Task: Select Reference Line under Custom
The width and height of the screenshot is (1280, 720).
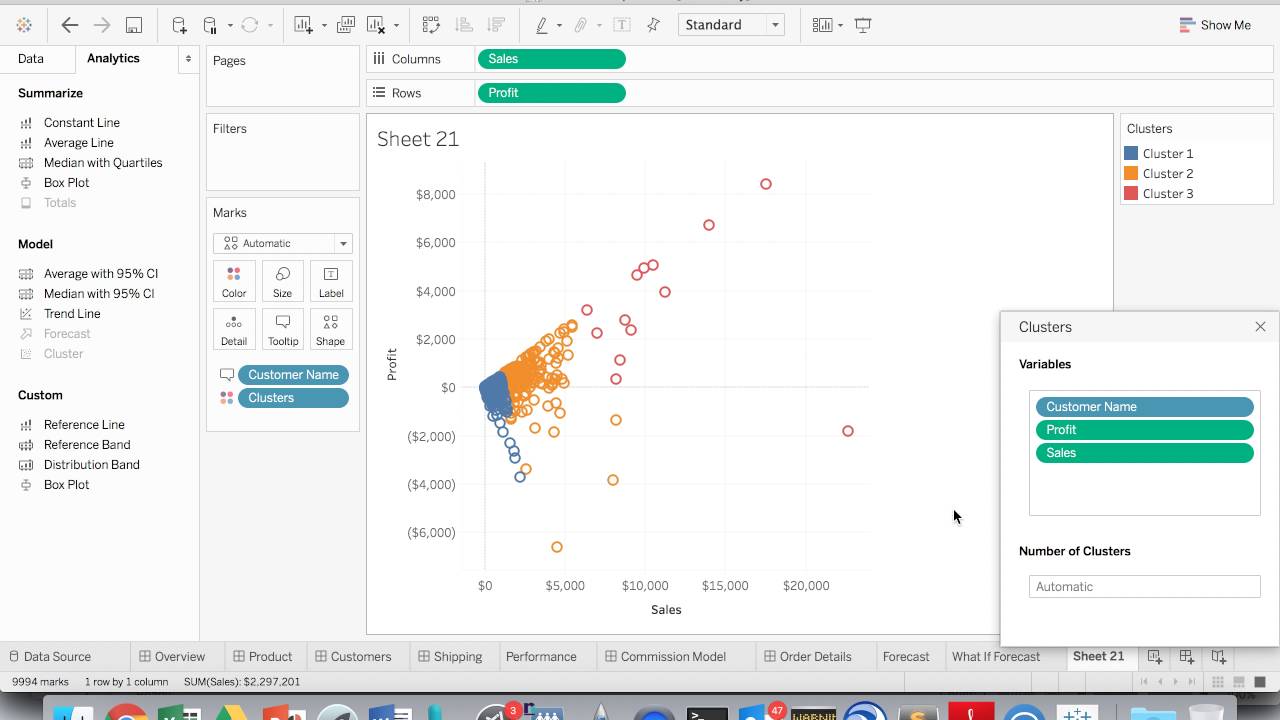Action: point(84,425)
